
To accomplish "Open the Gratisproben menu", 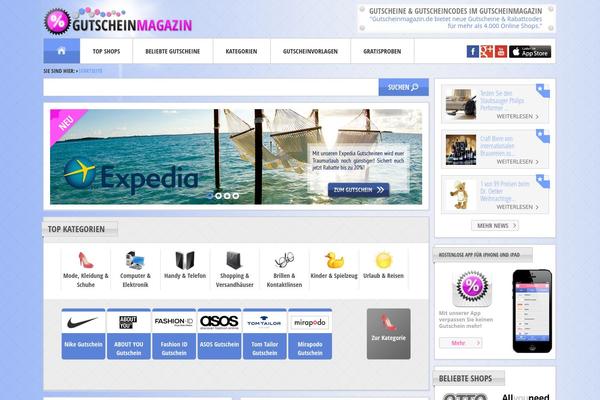I will coord(382,51).
